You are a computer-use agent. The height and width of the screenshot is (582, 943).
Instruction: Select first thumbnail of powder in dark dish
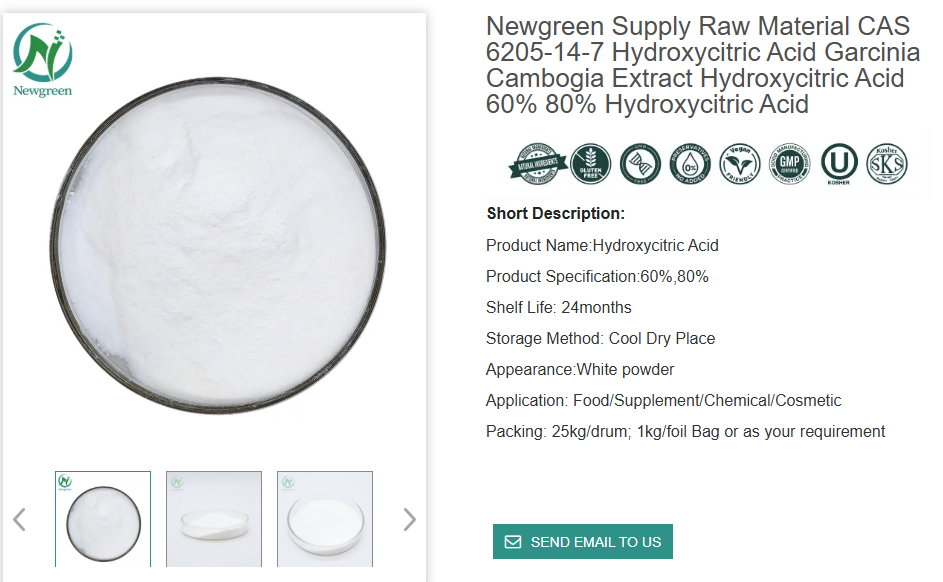point(103,519)
